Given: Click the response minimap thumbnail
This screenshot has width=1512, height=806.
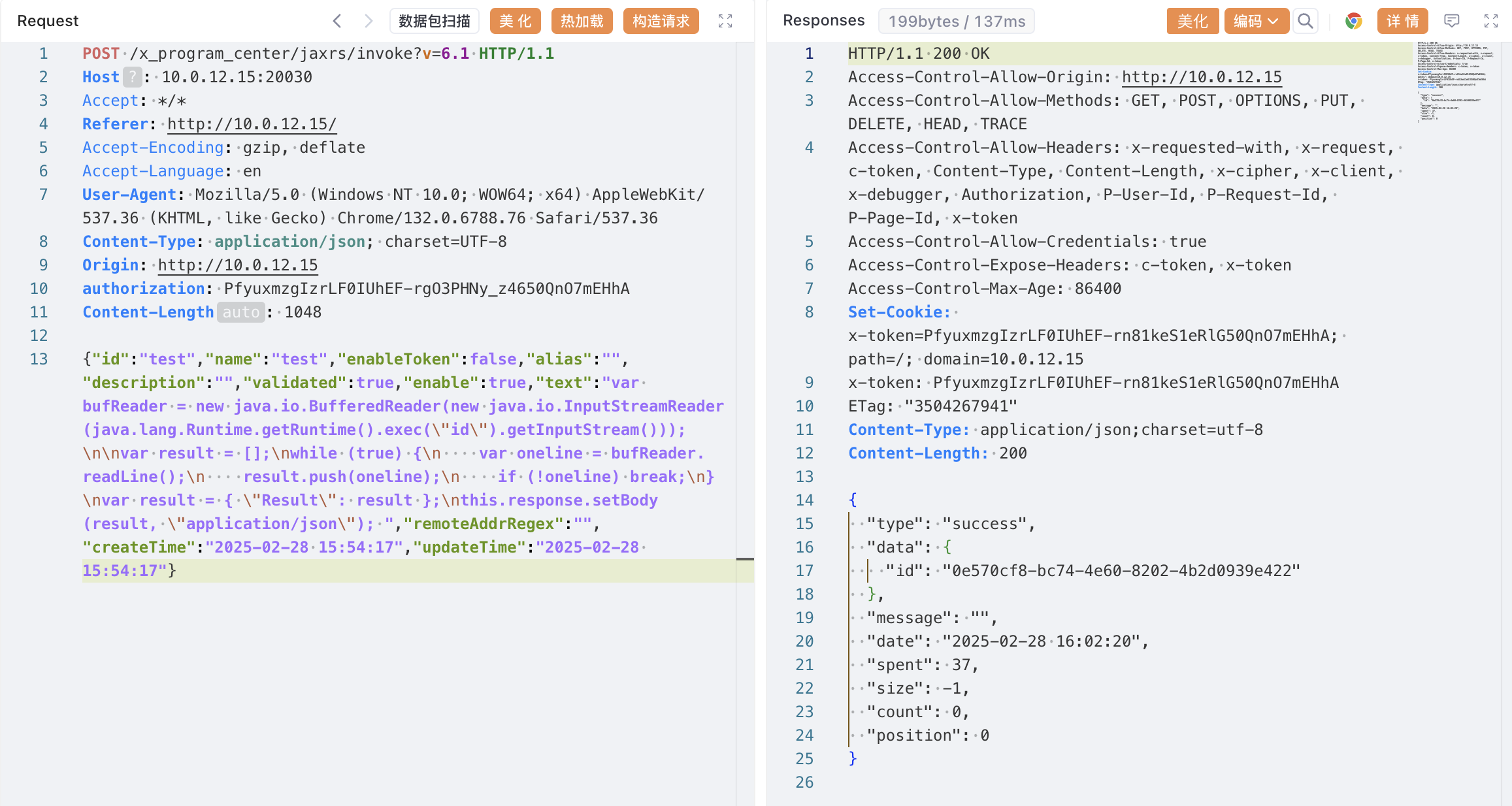Looking at the screenshot, I should [1455, 82].
